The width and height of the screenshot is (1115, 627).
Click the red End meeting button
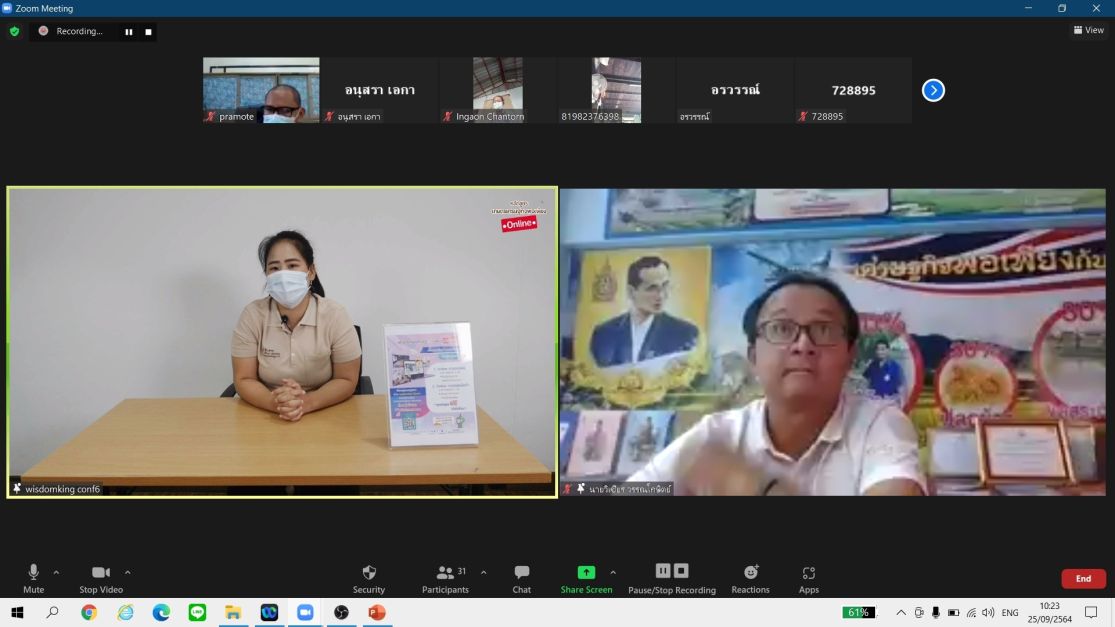(x=1083, y=579)
